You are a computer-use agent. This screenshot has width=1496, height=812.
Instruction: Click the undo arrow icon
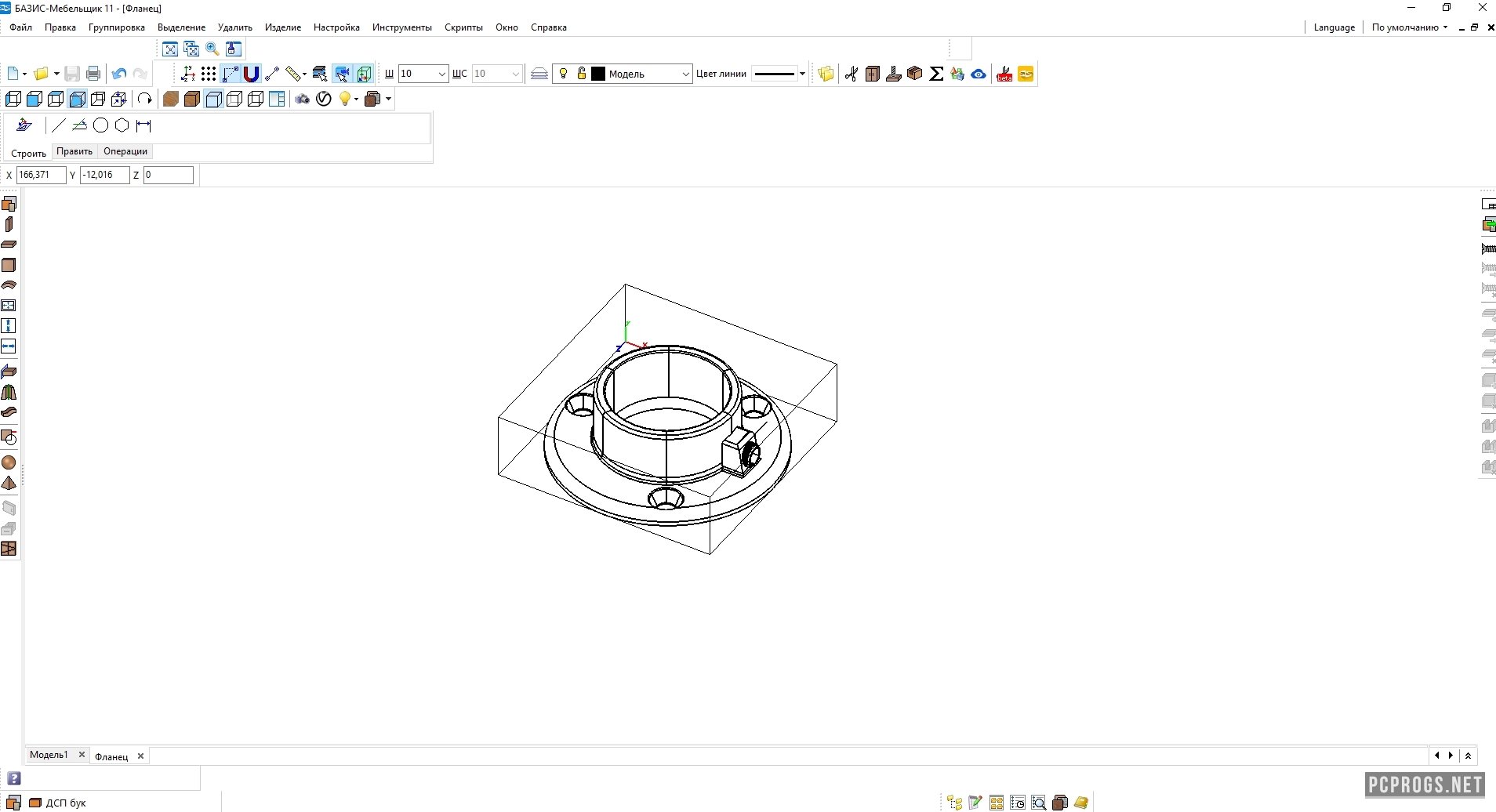tap(119, 74)
